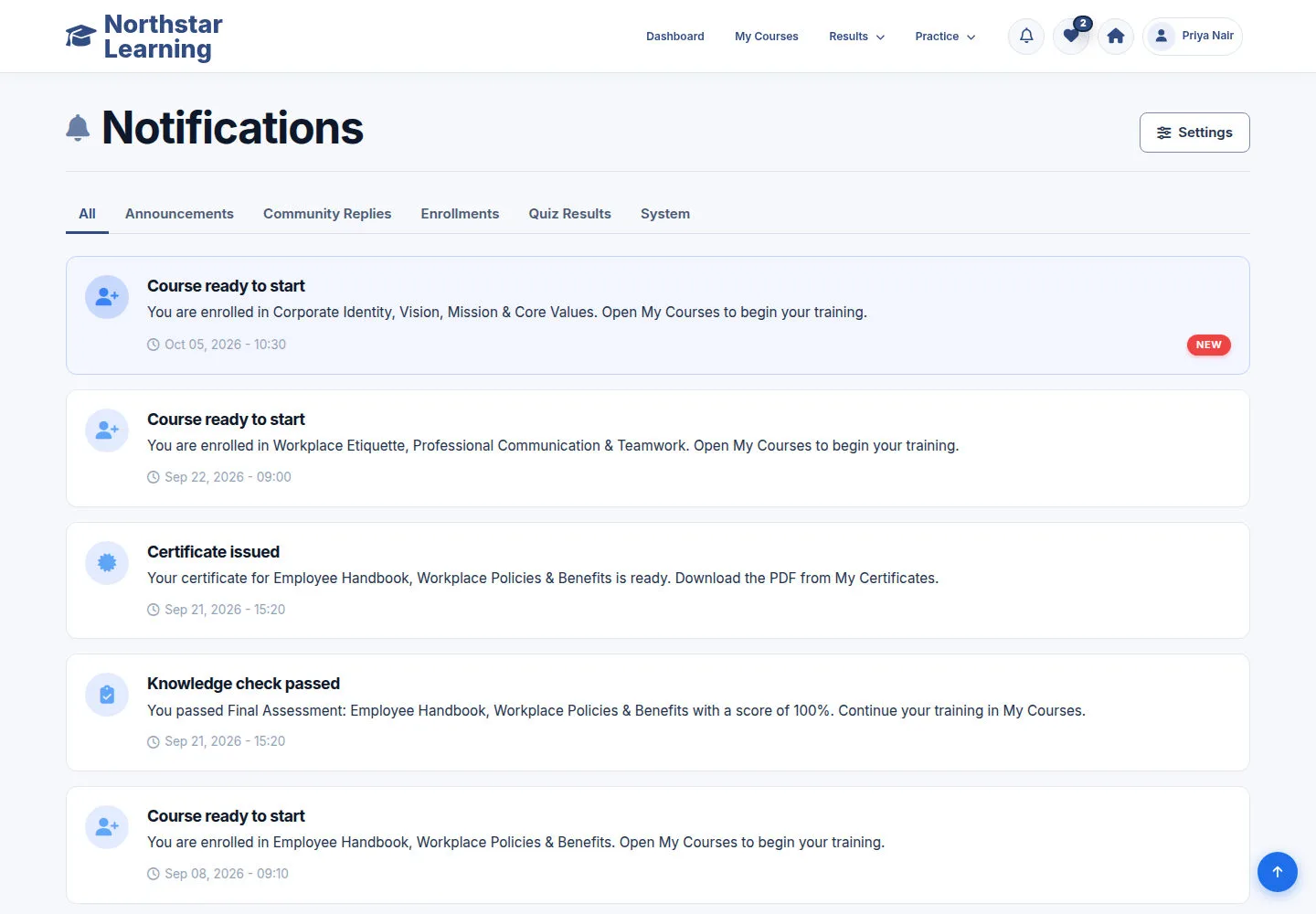Open the notifications bell in header
Image resolution: width=1316 pixels, height=914 pixels.
coord(1026,37)
